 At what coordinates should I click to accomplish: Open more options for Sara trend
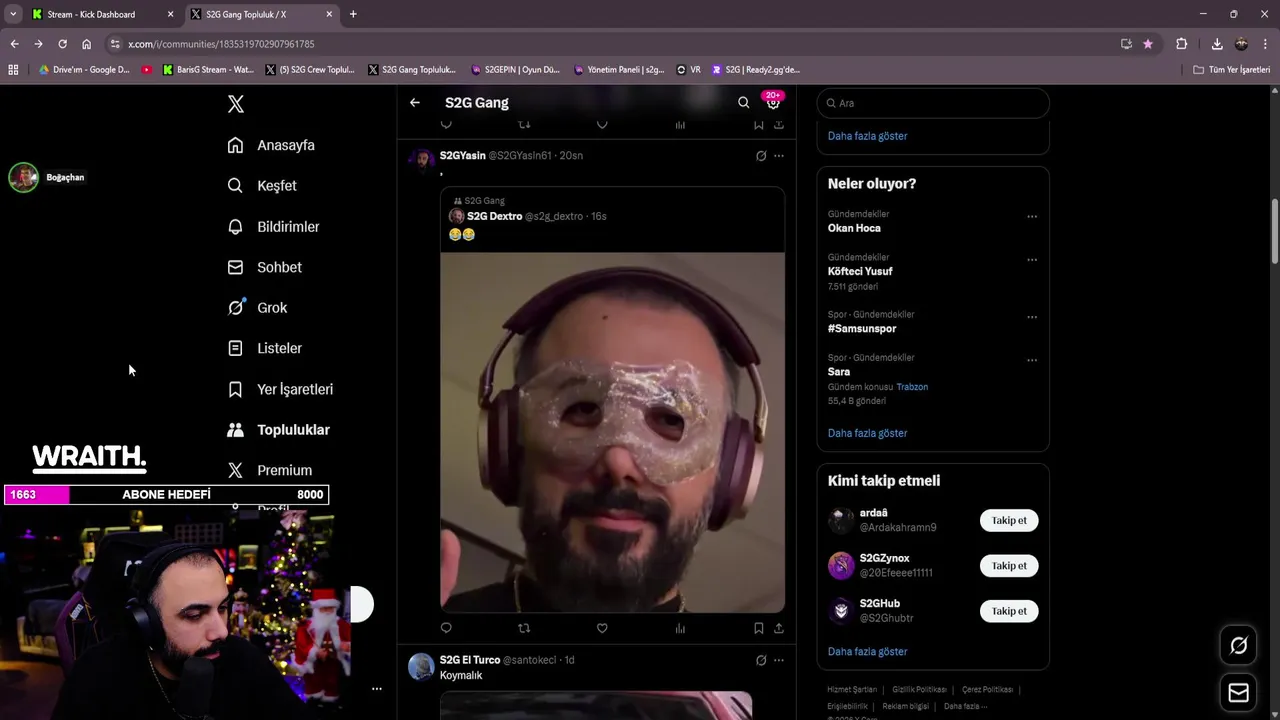pos(1032,360)
